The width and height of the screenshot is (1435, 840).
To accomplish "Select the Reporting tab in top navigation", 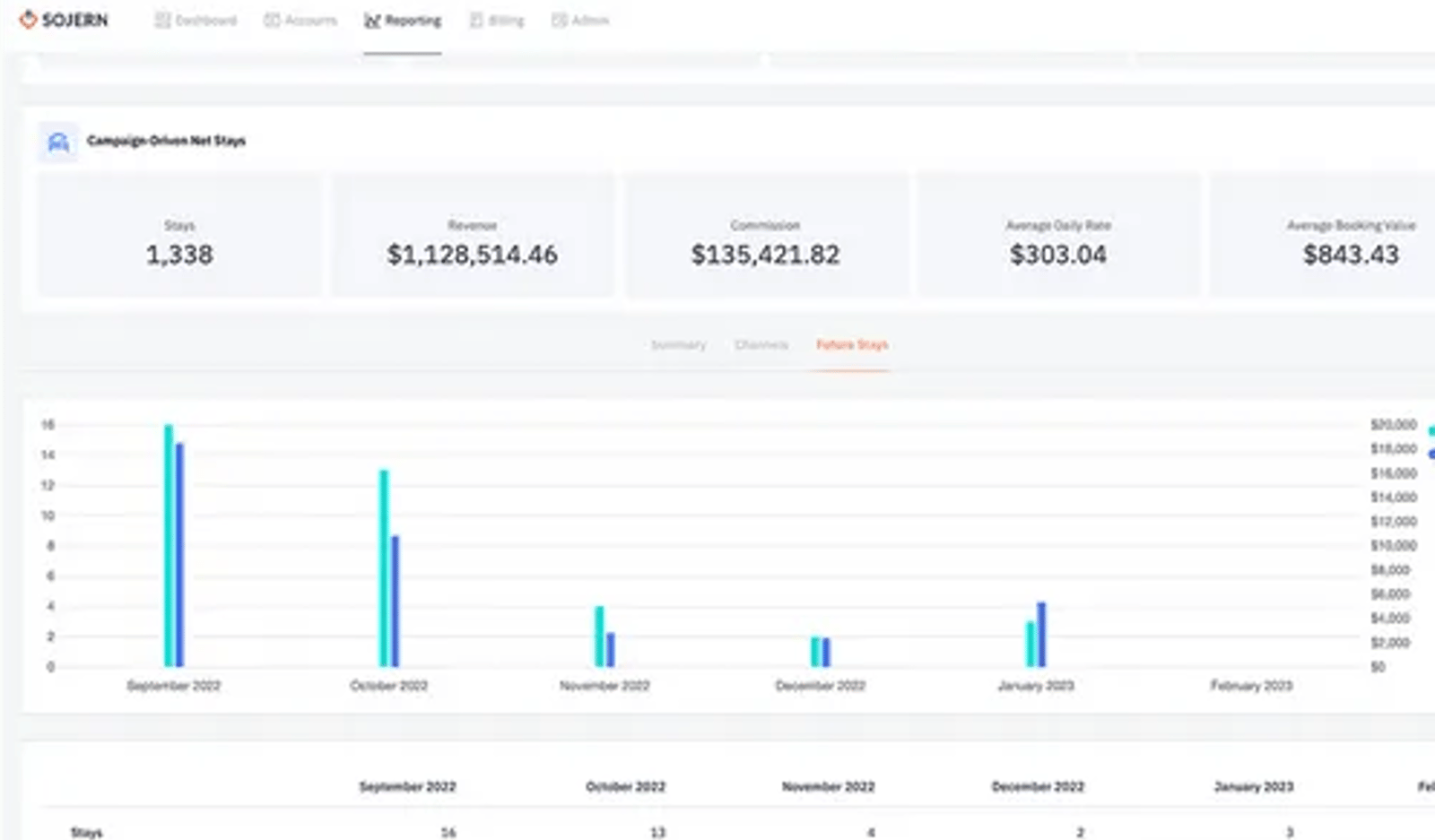I will (403, 21).
